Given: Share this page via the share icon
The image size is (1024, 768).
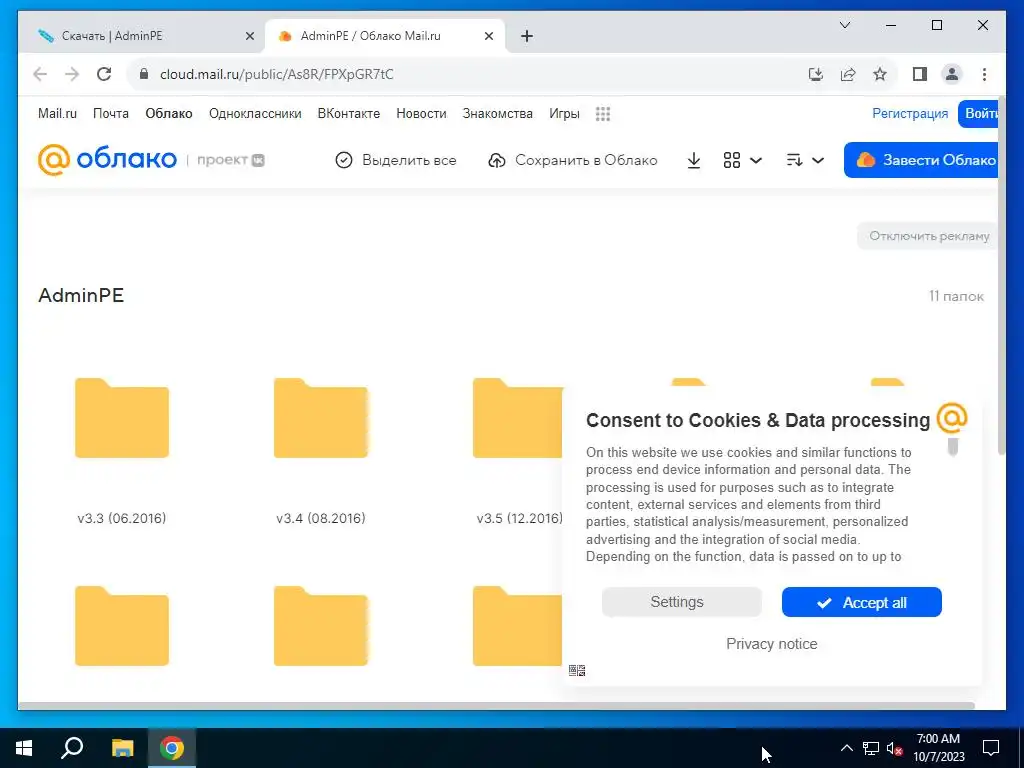Looking at the screenshot, I should (848, 74).
